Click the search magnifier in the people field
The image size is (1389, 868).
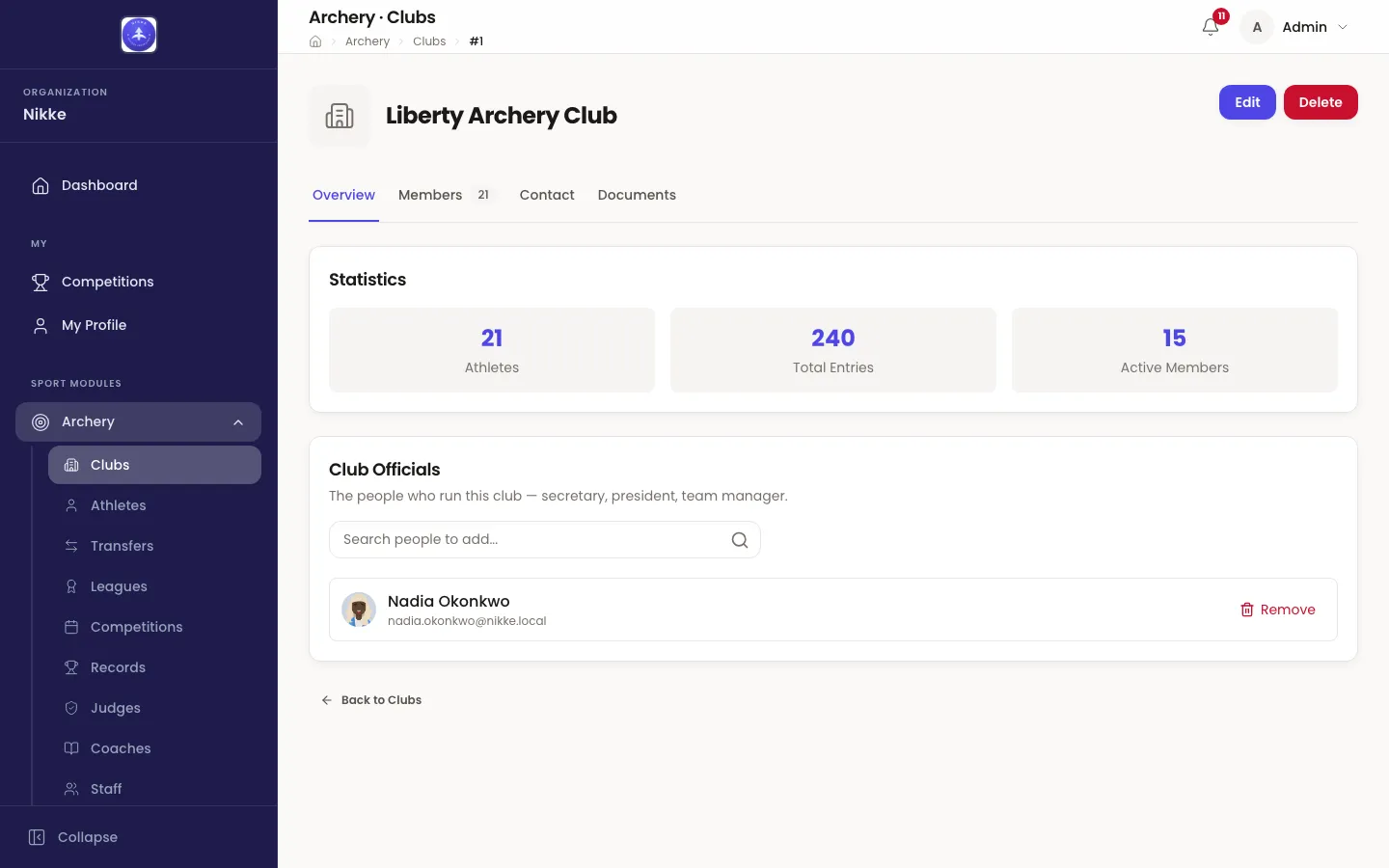tap(740, 540)
